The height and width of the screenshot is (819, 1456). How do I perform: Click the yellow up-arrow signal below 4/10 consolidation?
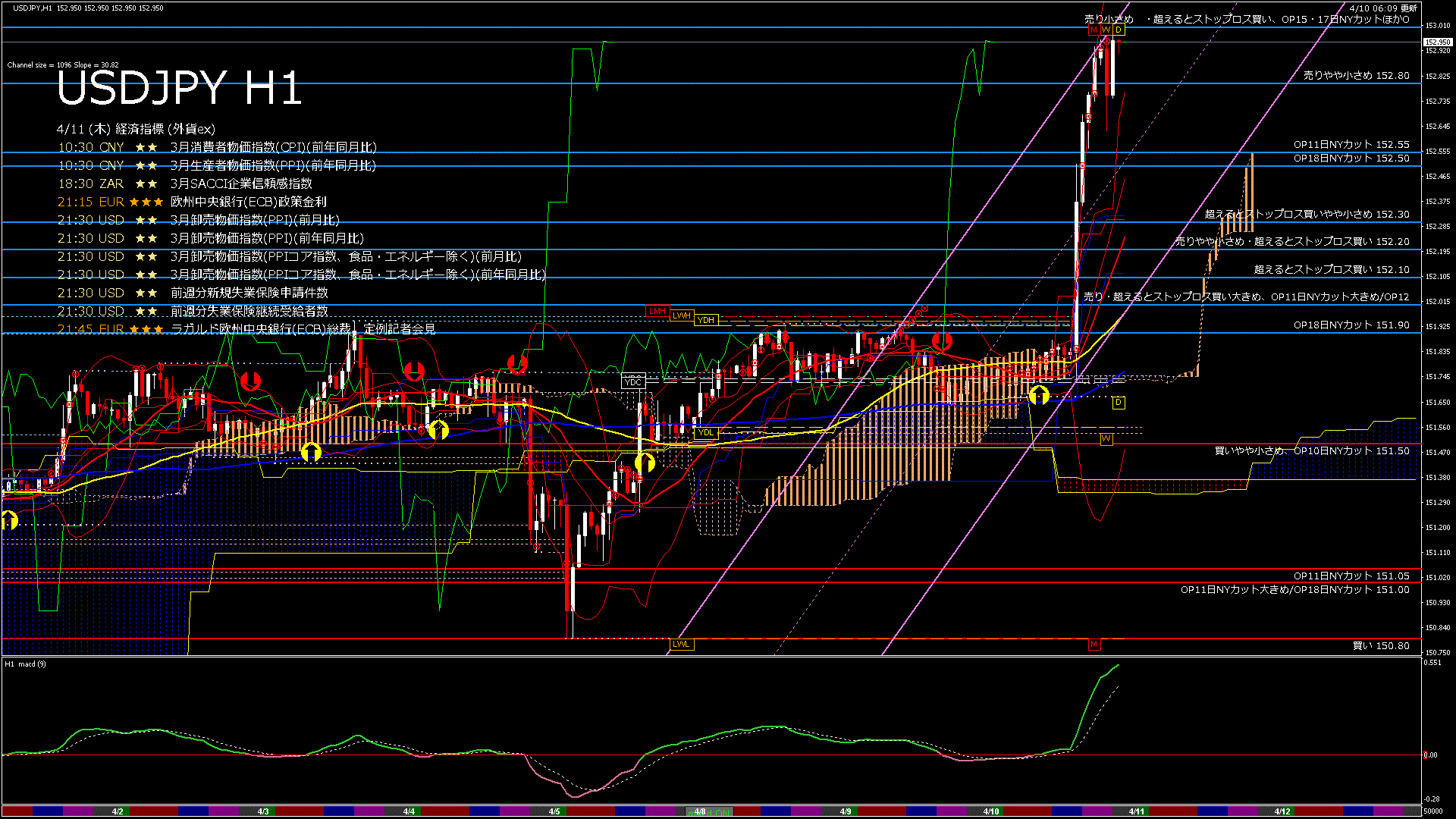[x=1039, y=394]
